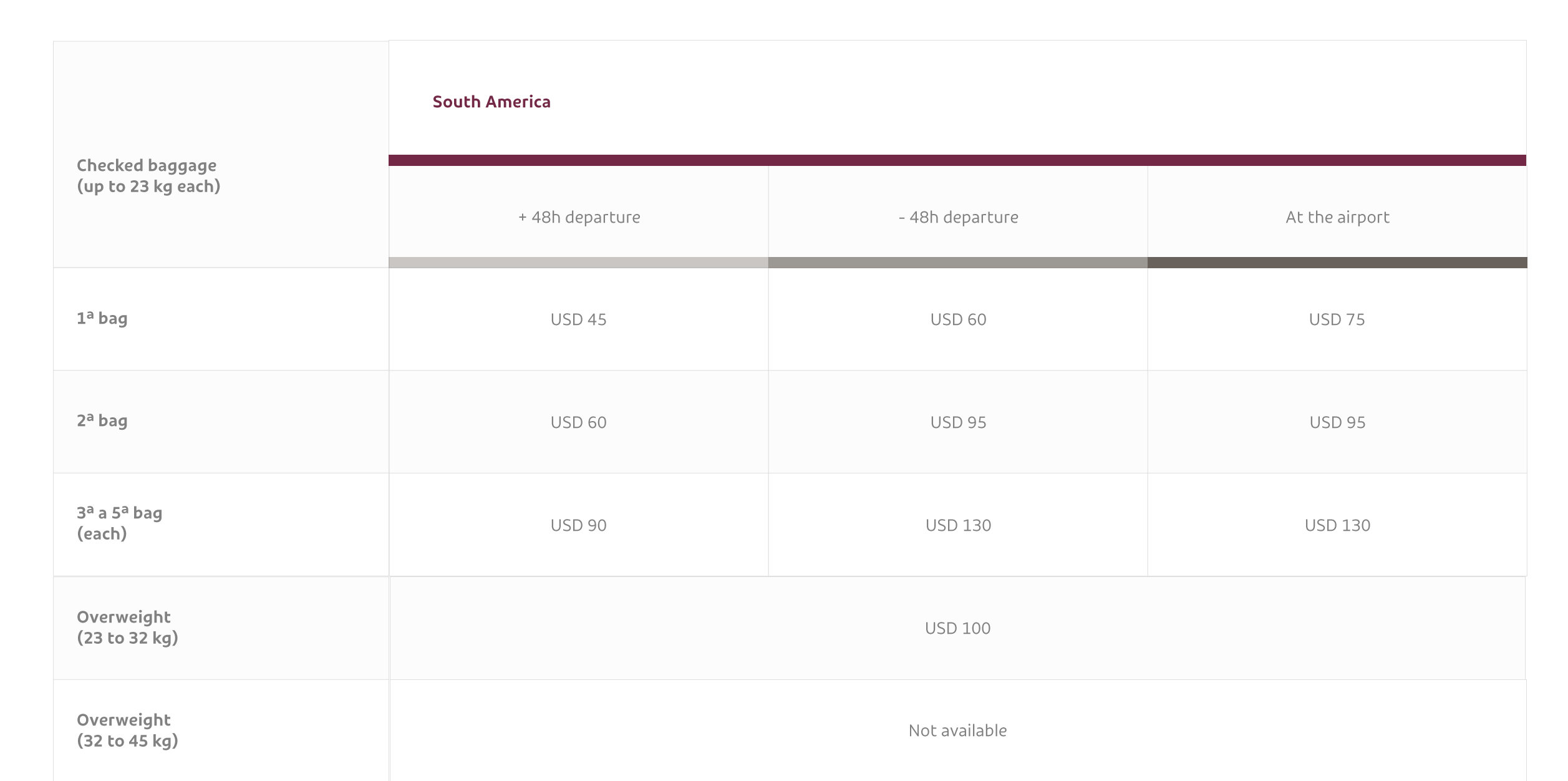Viewport: 1568px width, 781px height.
Task: Click the 2ª bag row label
Action: click(102, 421)
